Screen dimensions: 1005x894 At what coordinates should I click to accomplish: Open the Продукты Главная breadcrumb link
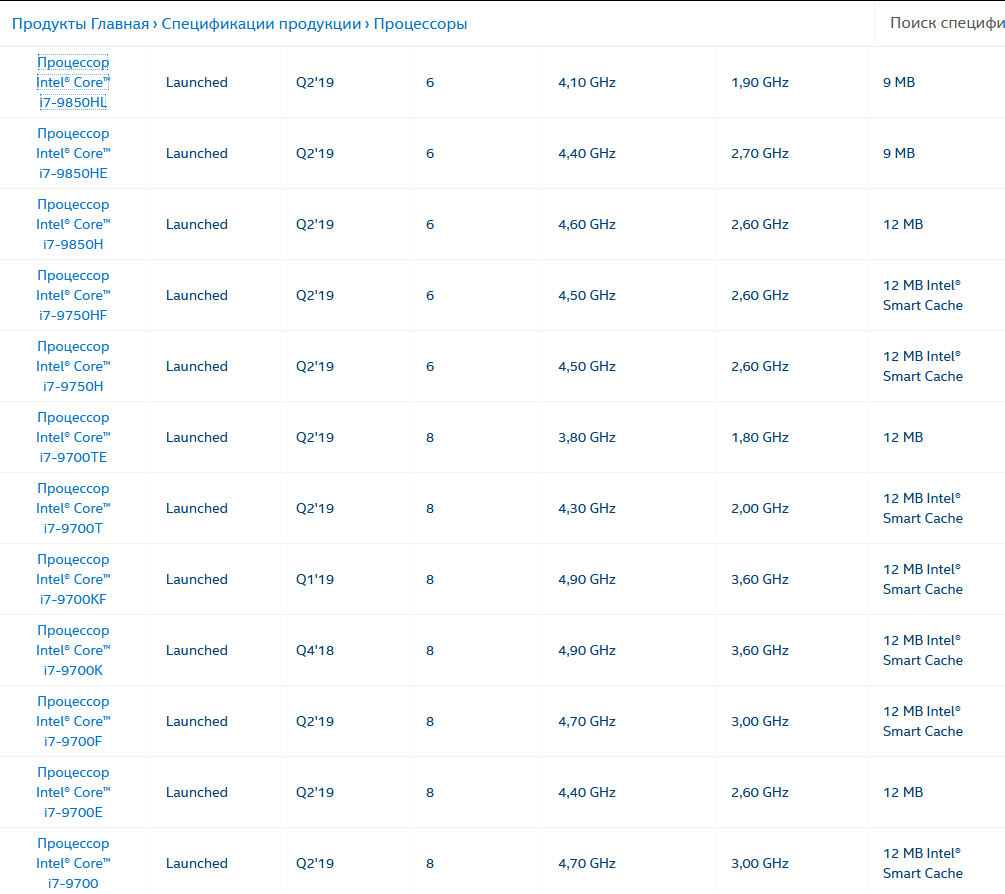(x=80, y=24)
